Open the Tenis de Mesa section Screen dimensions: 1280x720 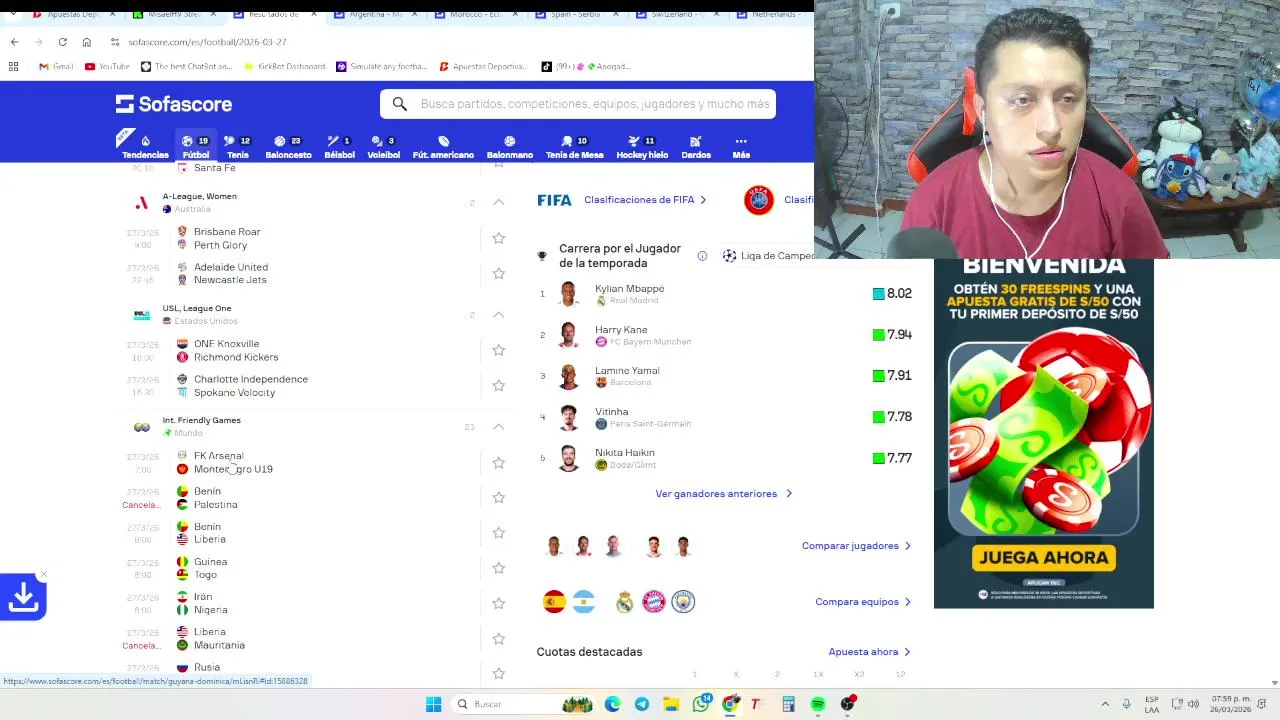(x=574, y=147)
